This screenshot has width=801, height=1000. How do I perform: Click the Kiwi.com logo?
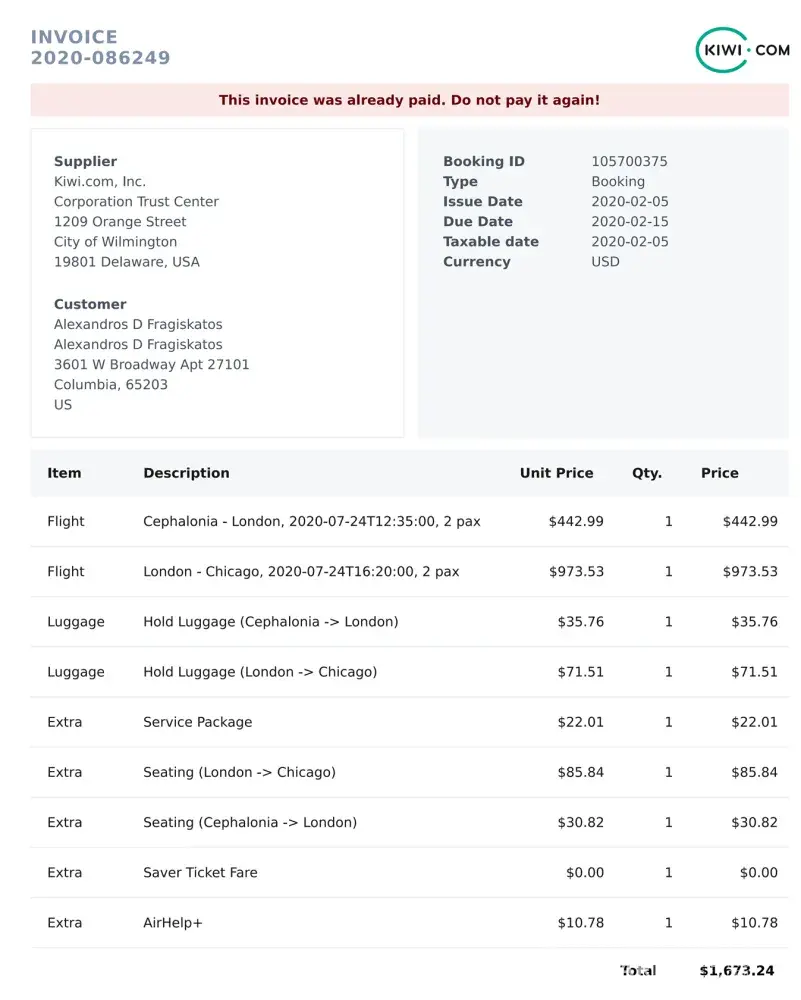pyautogui.click(x=742, y=50)
